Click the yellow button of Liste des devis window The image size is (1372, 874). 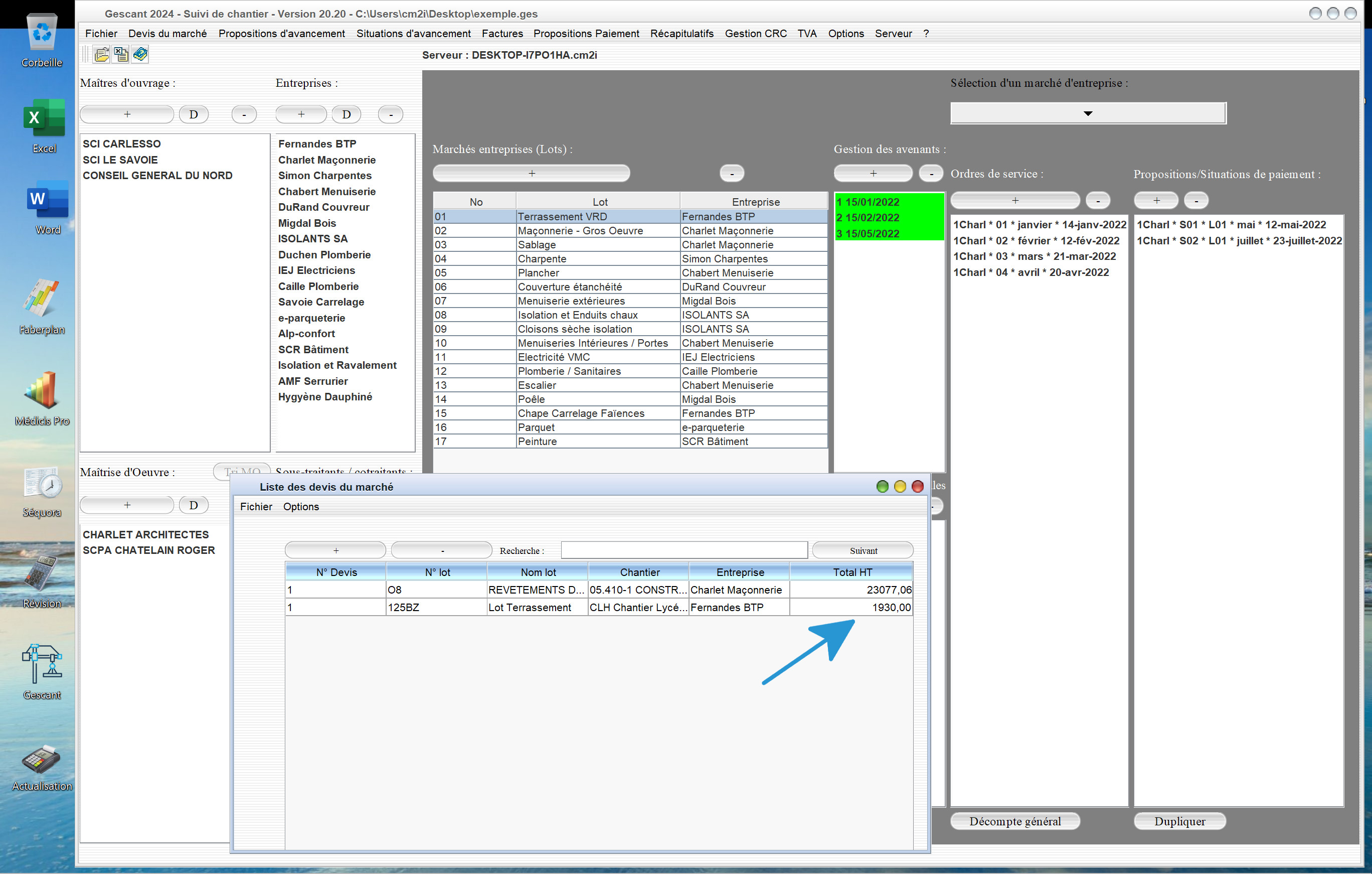click(900, 486)
